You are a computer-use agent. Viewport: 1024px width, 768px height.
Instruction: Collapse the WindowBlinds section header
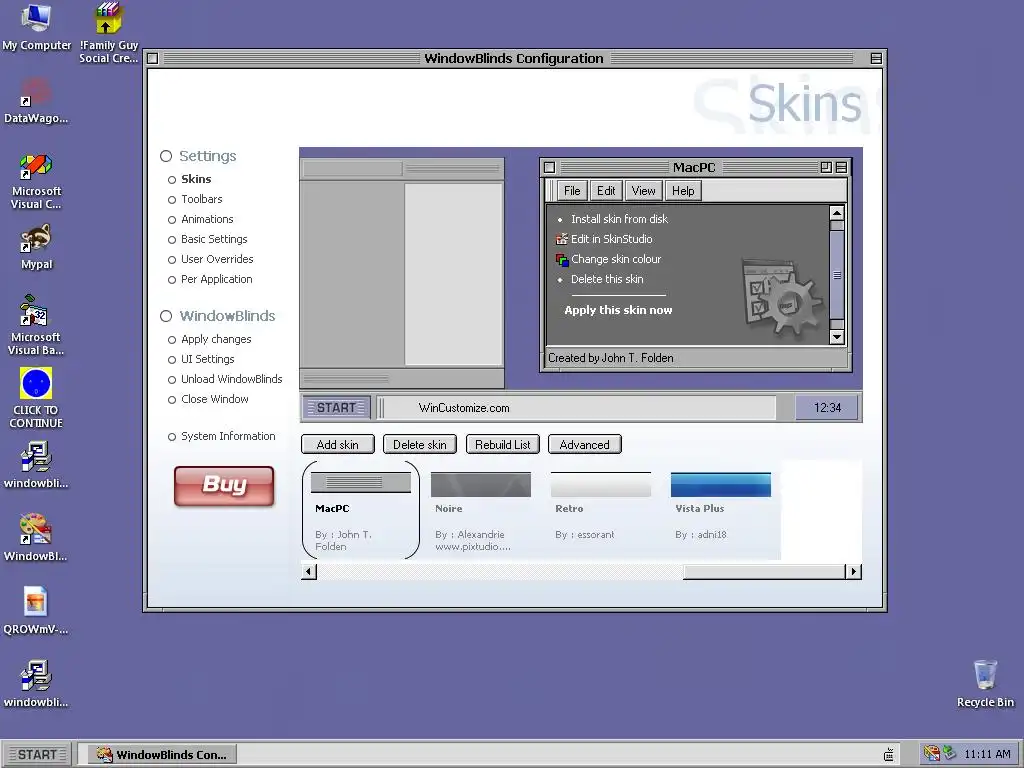(218, 316)
